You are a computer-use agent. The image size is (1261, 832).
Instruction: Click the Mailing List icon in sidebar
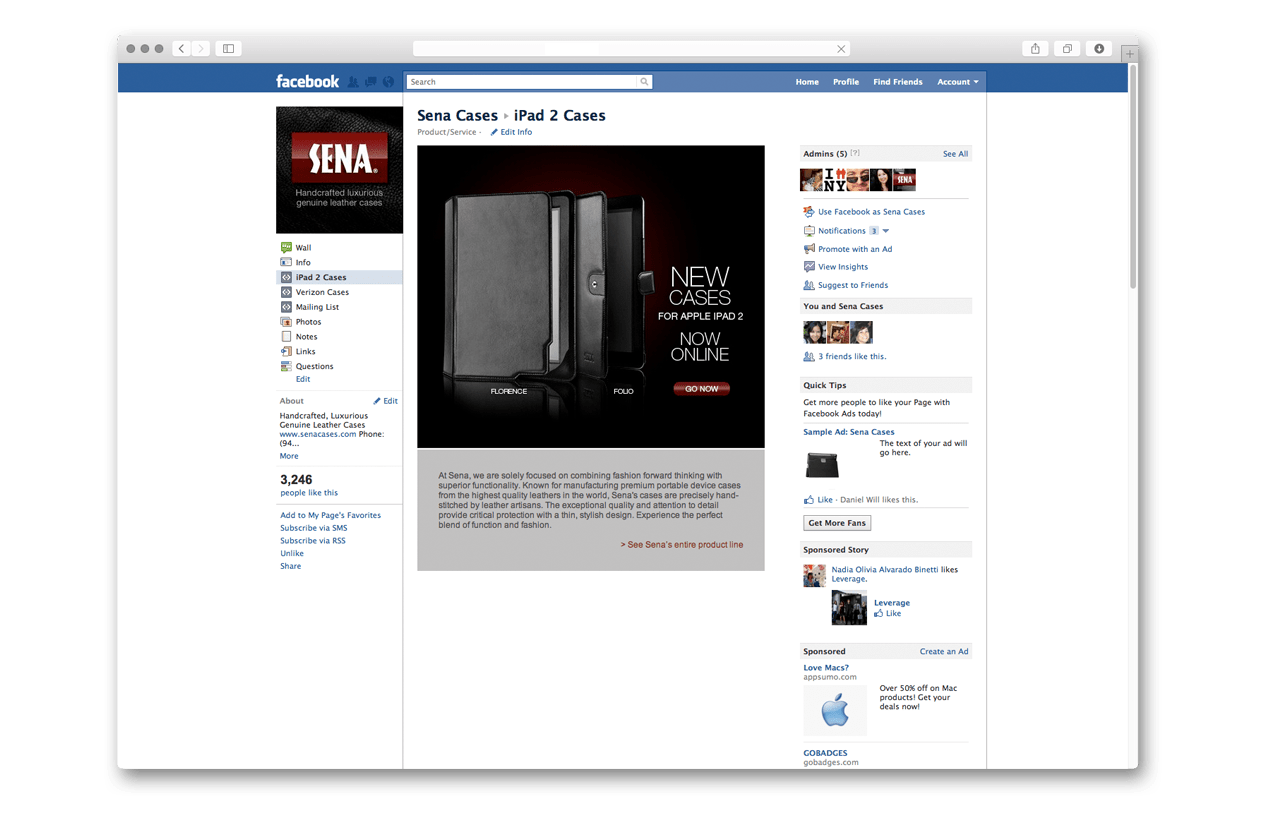pos(286,307)
